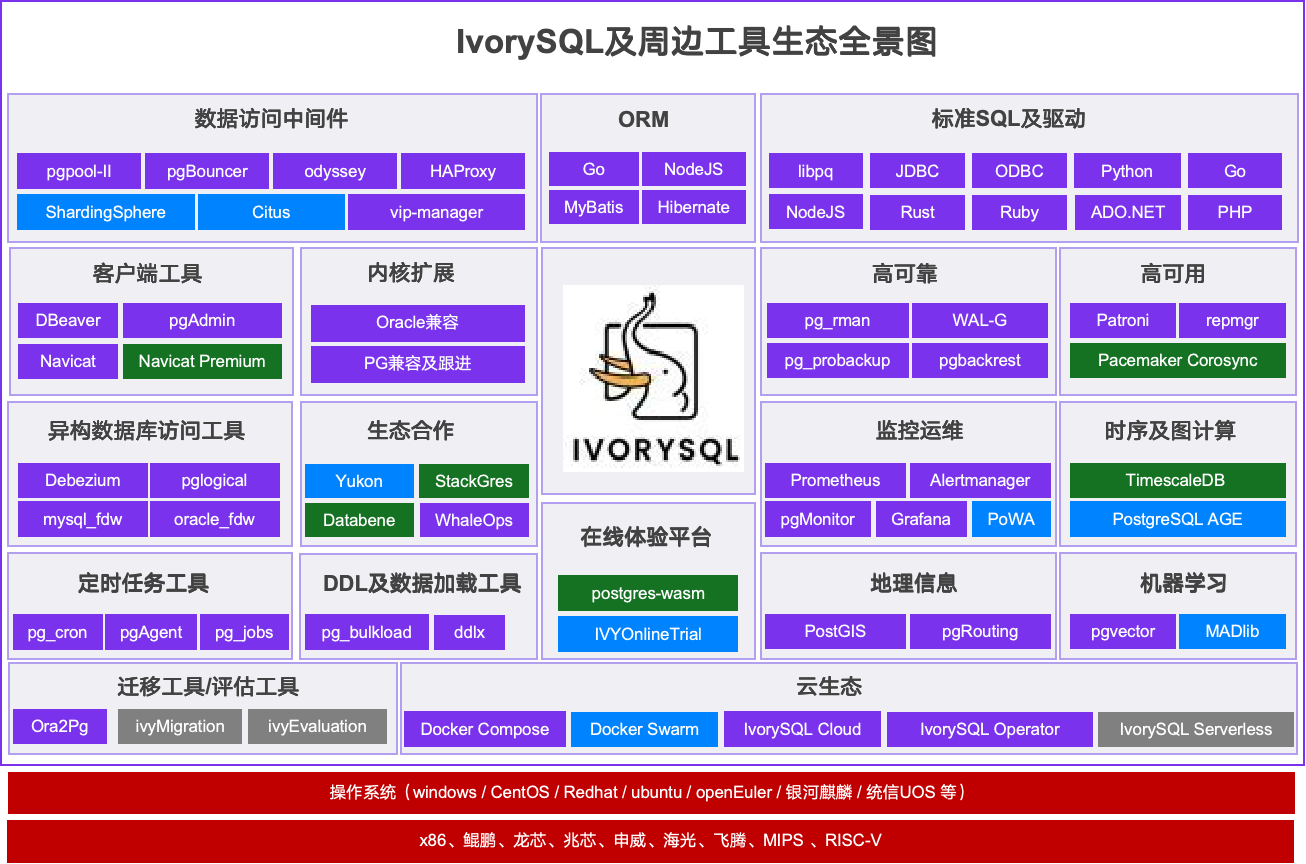Select PostGIS under 地理信息
The image size is (1306, 864).
pos(835,631)
